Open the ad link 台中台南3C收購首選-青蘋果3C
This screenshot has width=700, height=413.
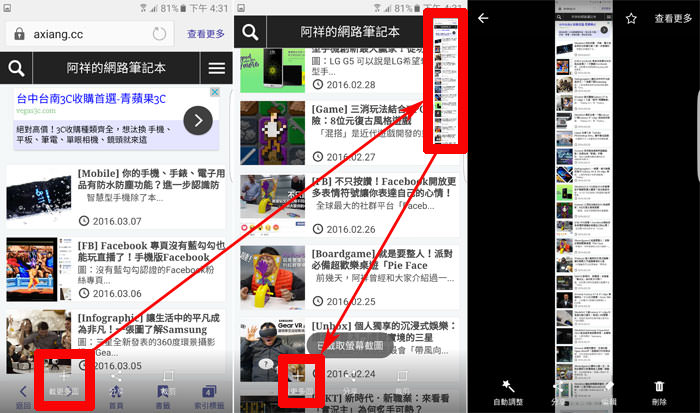pyautogui.click(x=91, y=99)
